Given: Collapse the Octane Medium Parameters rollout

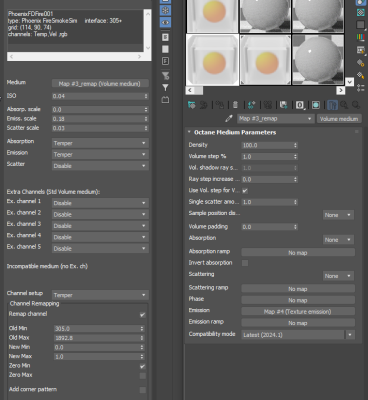Looking at the screenshot, I should click(x=189, y=132).
